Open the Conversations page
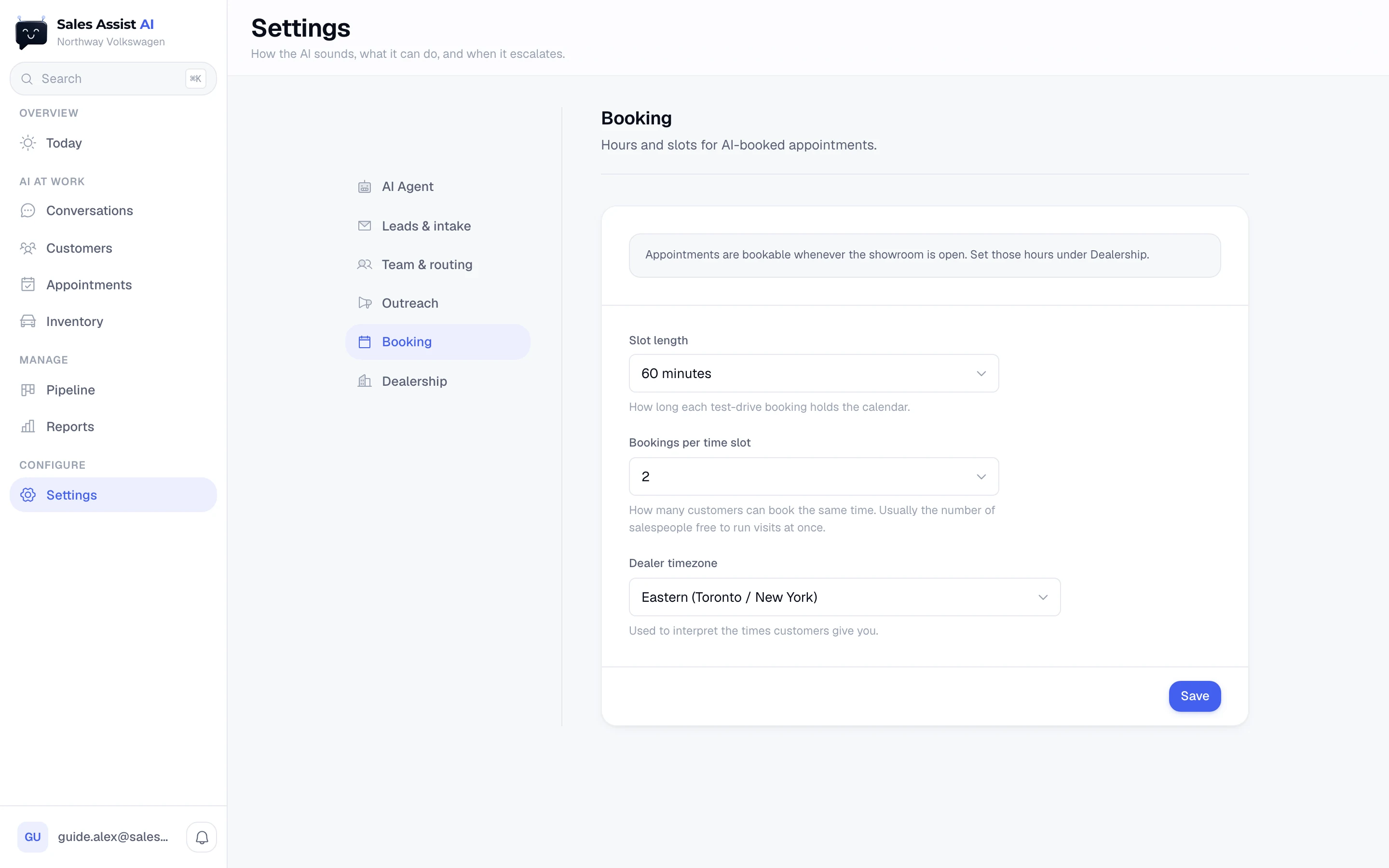This screenshot has width=1389, height=868. pos(113,211)
